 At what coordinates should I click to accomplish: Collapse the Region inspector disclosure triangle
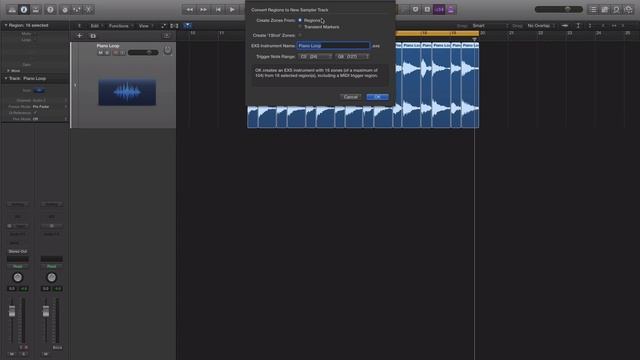click(x=6, y=25)
